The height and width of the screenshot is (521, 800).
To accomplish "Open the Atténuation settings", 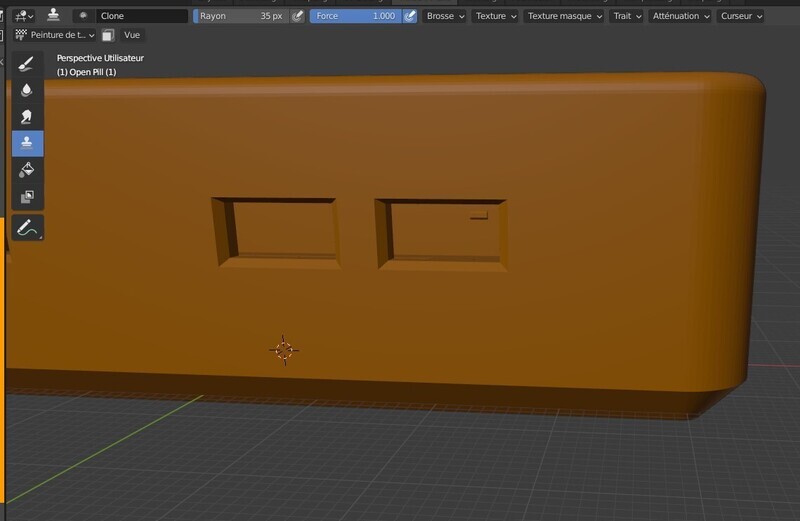I will tap(681, 16).
